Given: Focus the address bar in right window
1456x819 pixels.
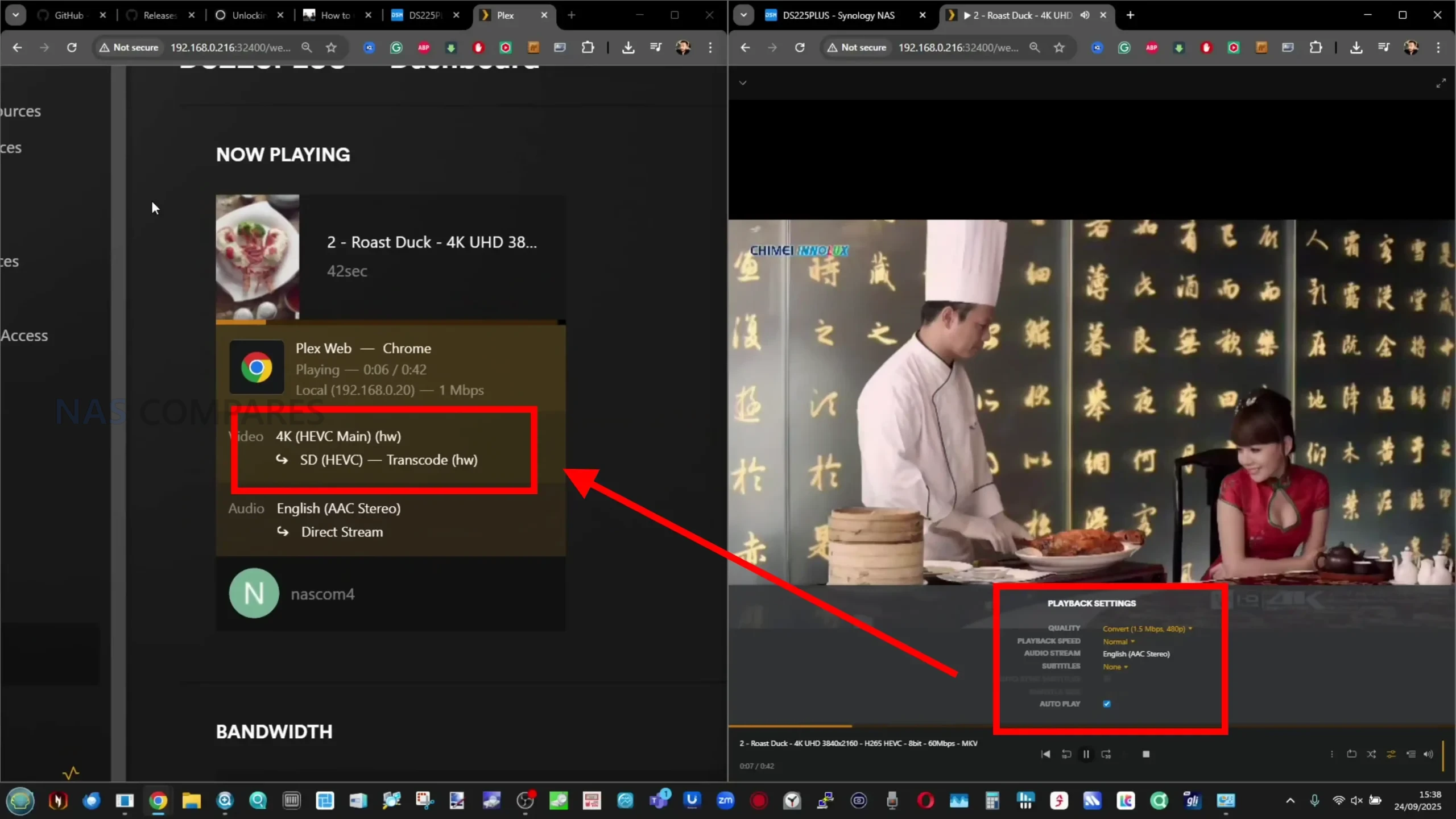Looking at the screenshot, I should coord(958,47).
